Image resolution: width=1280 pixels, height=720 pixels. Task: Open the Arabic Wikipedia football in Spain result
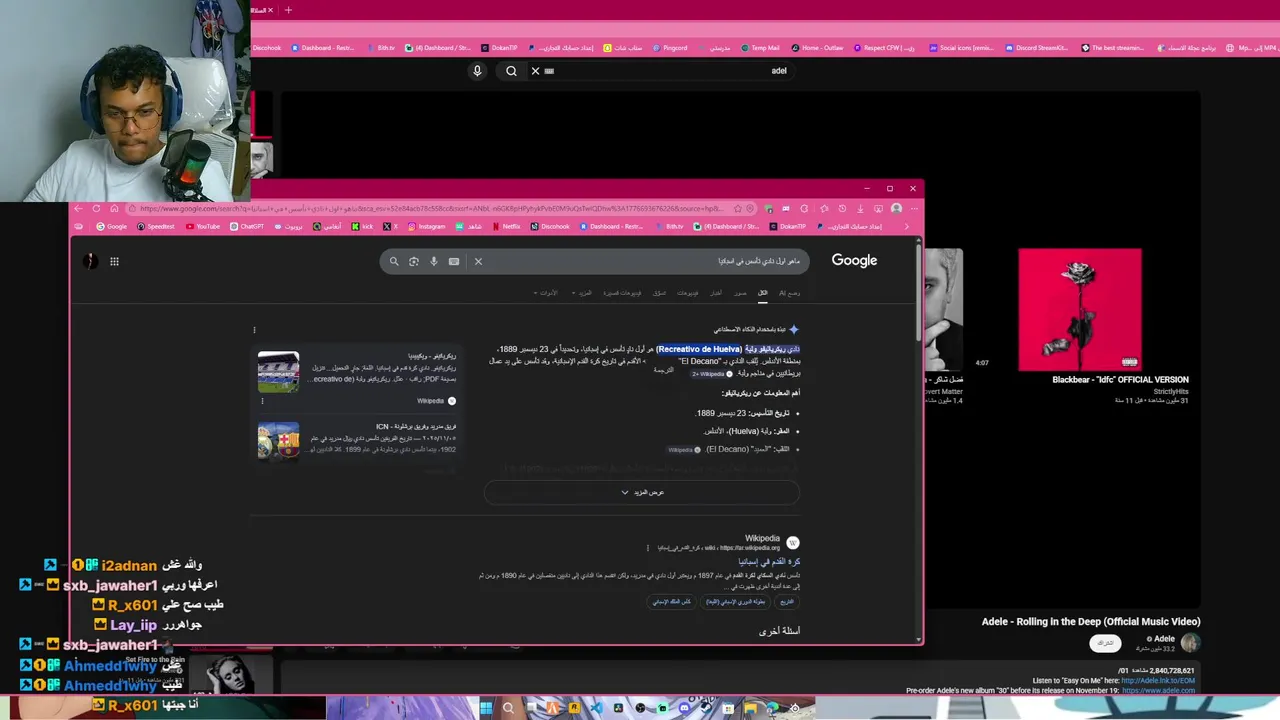pyautogui.click(x=769, y=562)
